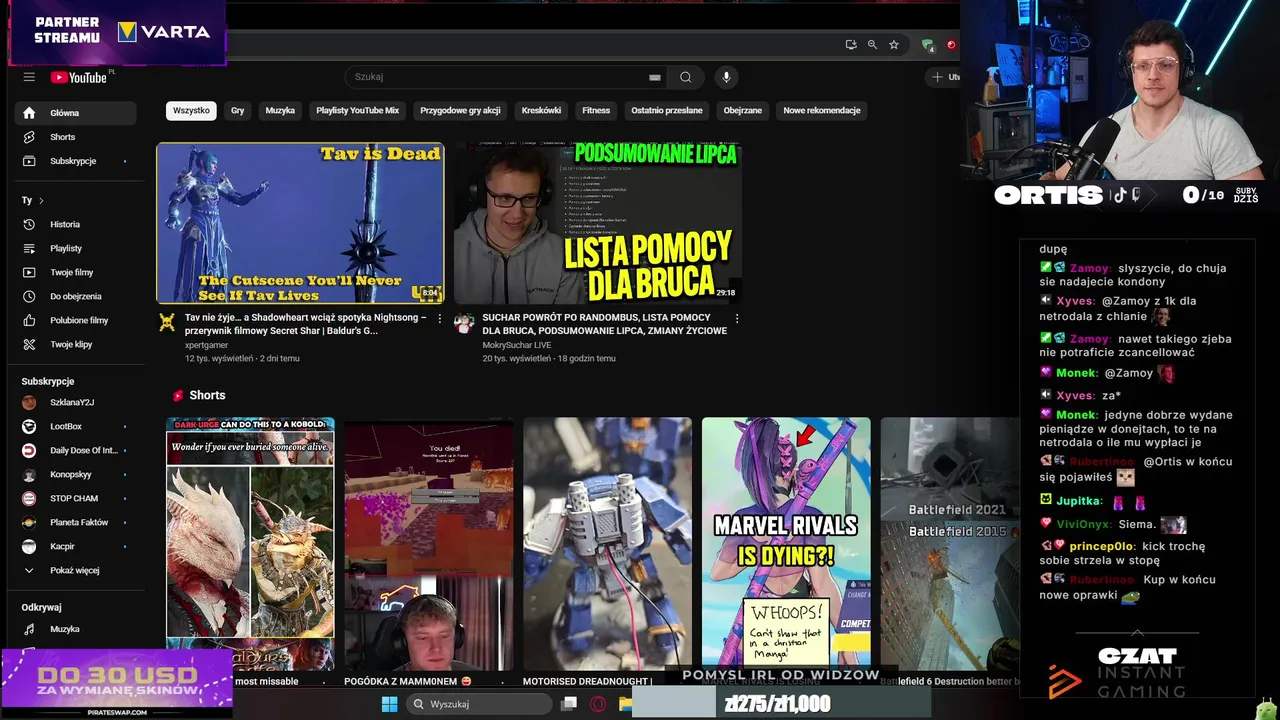Open the LISTA POMOCY DLA BRUCA thumbnail

tap(598, 223)
